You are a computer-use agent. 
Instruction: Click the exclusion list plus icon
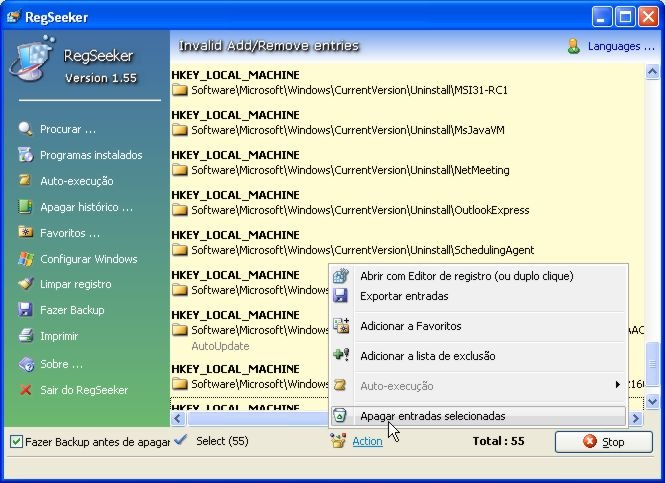pos(341,355)
